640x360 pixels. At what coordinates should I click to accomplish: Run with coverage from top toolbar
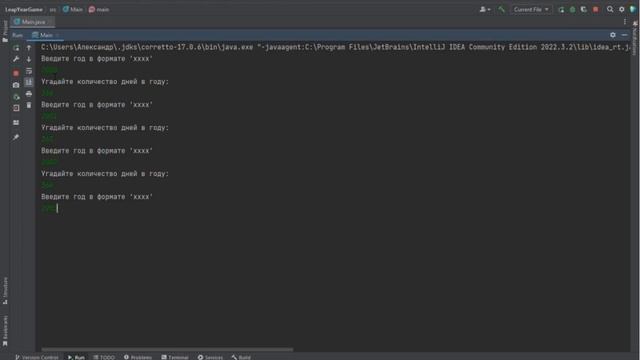tap(584, 9)
